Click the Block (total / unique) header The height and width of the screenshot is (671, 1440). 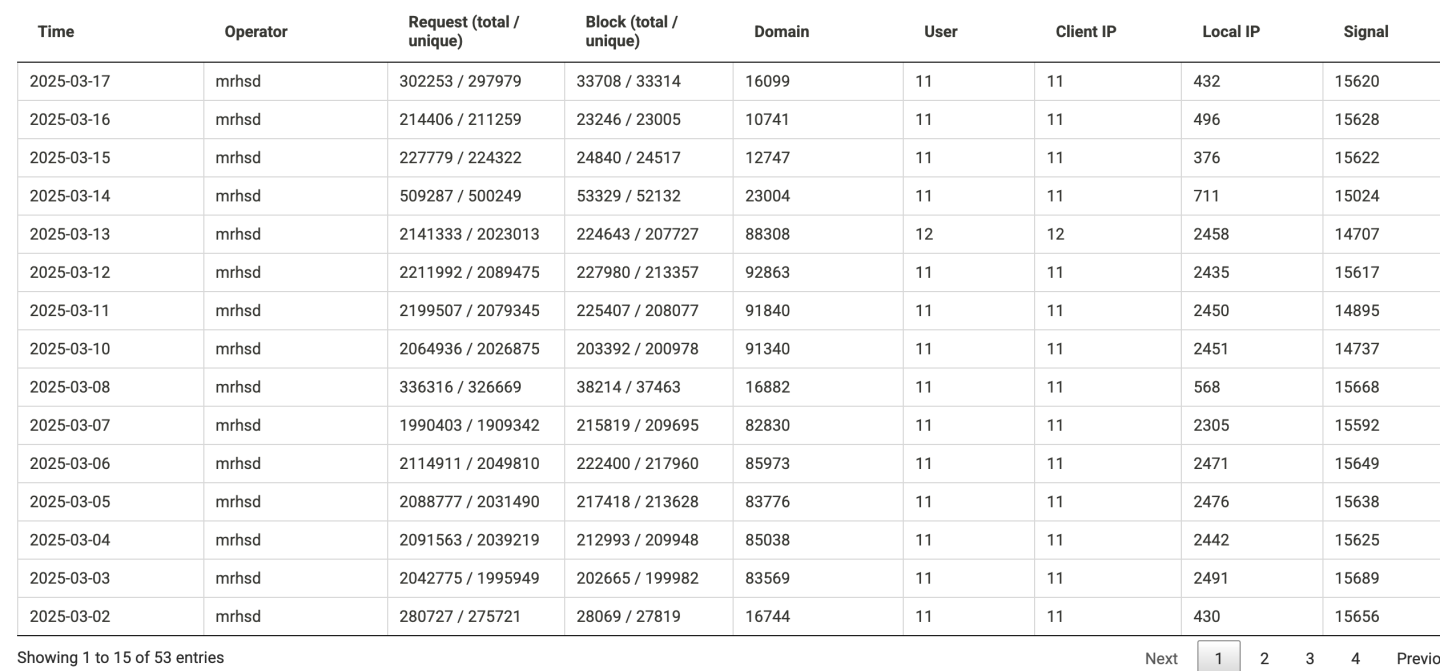(x=632, y=32)
